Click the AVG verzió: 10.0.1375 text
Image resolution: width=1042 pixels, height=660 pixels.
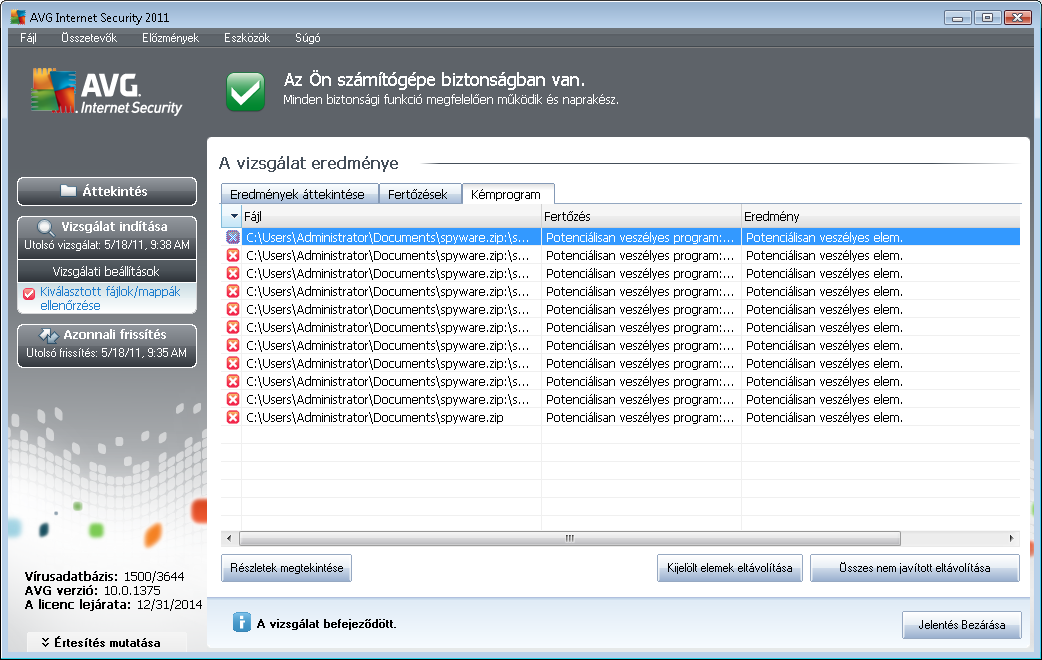pos(92,590)
